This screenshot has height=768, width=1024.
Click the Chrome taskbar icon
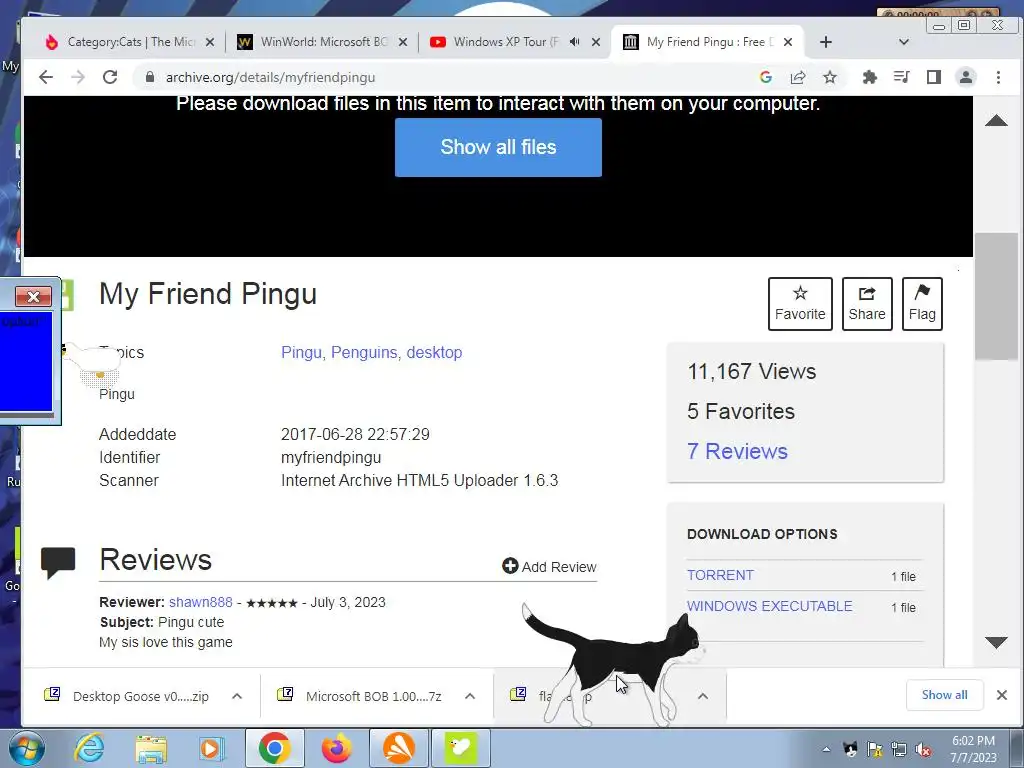click(x=274, y=748)
